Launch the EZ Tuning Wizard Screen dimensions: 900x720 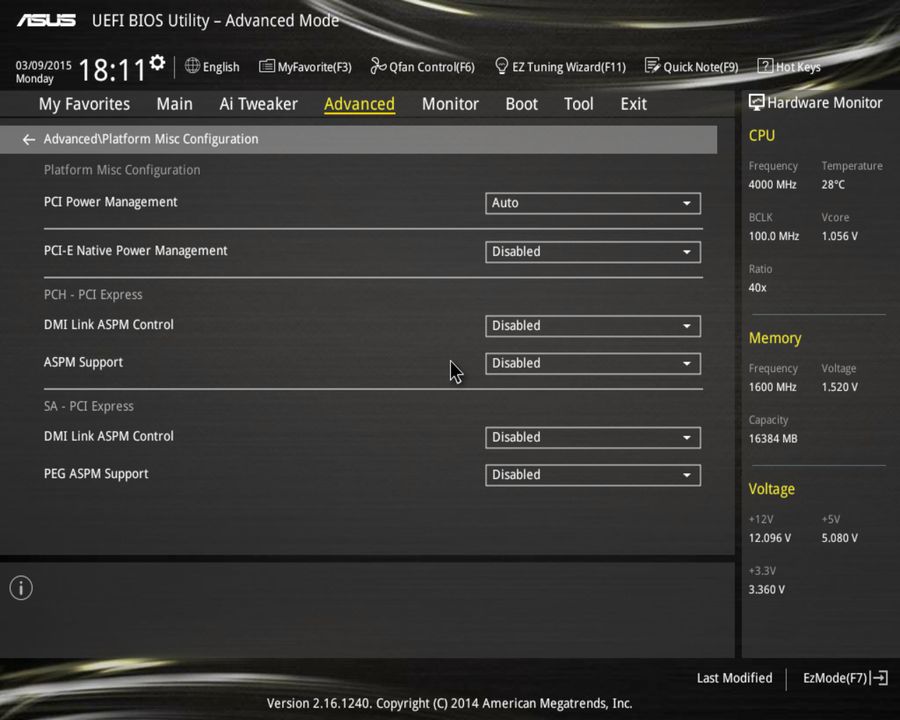point(560,67)
